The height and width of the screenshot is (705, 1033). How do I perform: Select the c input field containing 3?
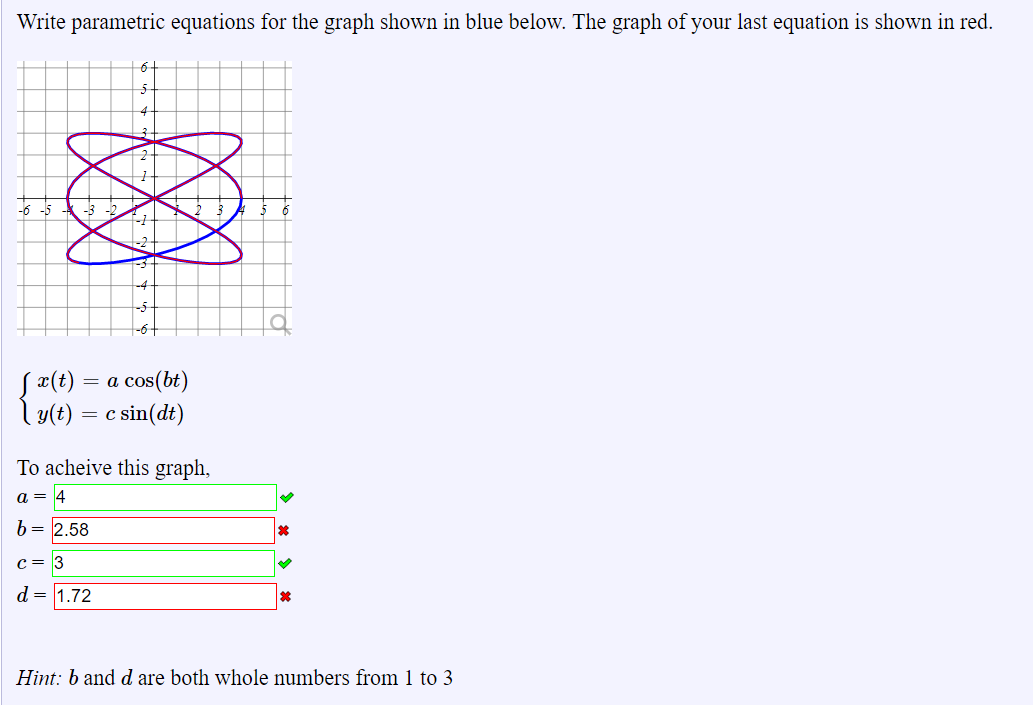coord(163,563)
